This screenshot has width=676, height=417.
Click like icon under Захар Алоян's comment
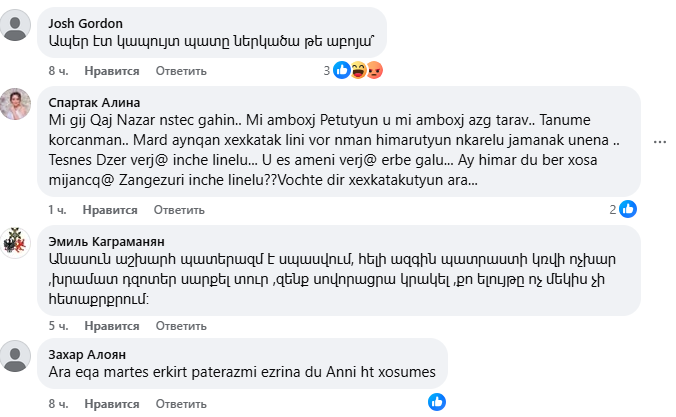click(437, 402)
